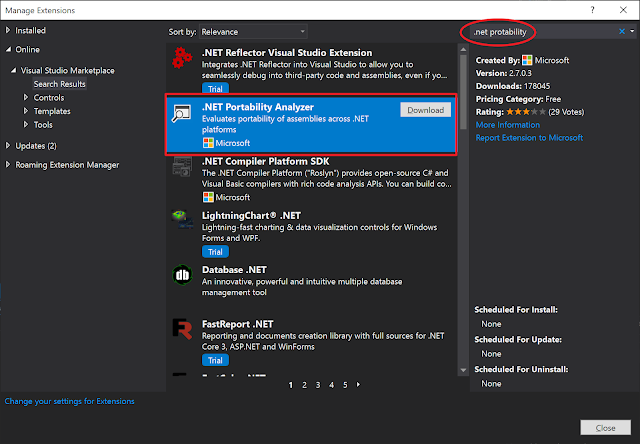Download the .NET Portability Analyzer extension
Viewport: 640px width, 444px height.
[x=426, y=110]
